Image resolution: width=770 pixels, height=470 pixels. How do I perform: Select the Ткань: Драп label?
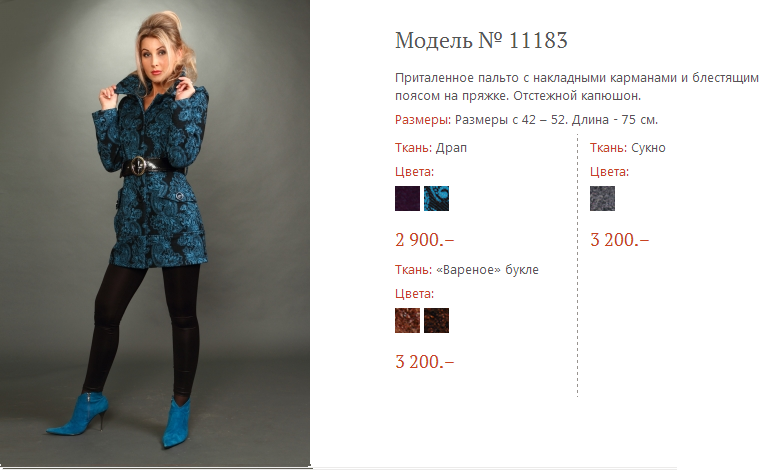point(431,148)
